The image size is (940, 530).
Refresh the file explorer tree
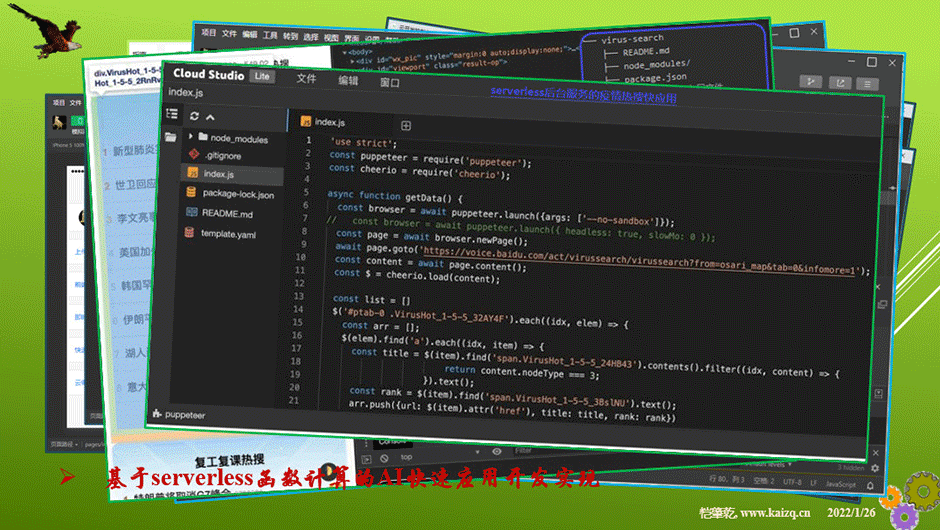[x=194, y=116]
